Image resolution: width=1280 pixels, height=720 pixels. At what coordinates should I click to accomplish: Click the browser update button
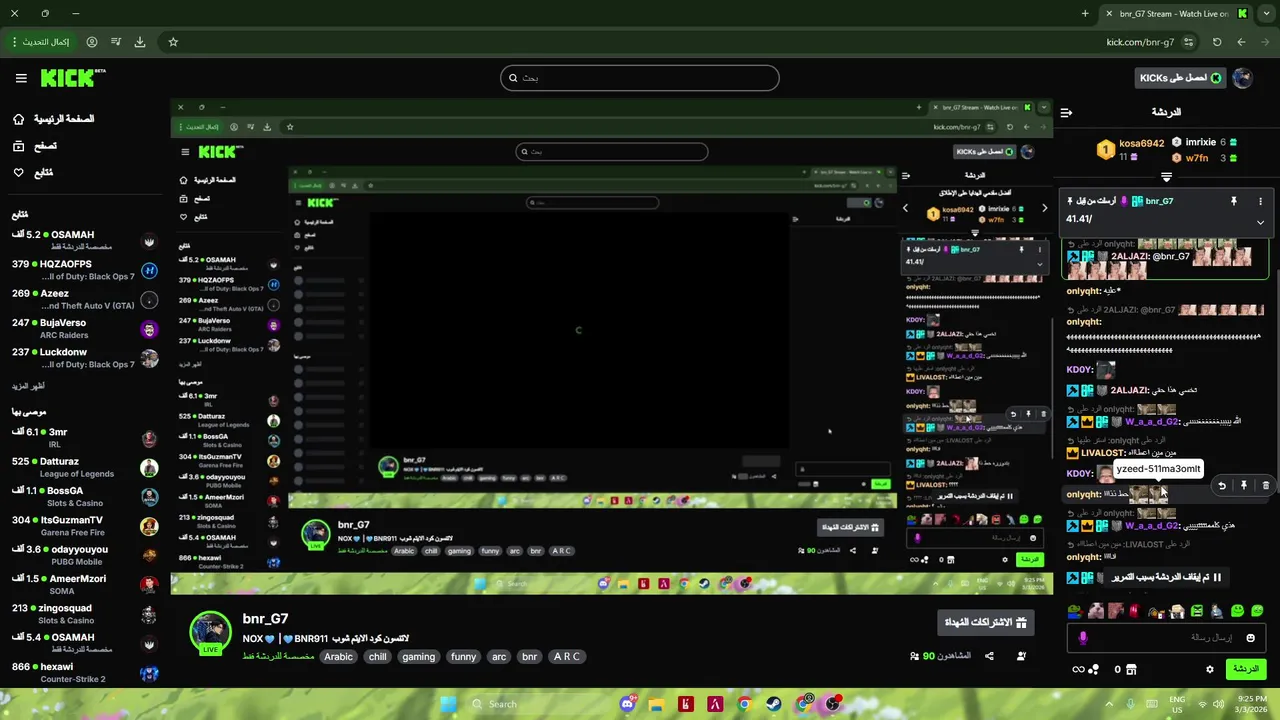point(40,42)
